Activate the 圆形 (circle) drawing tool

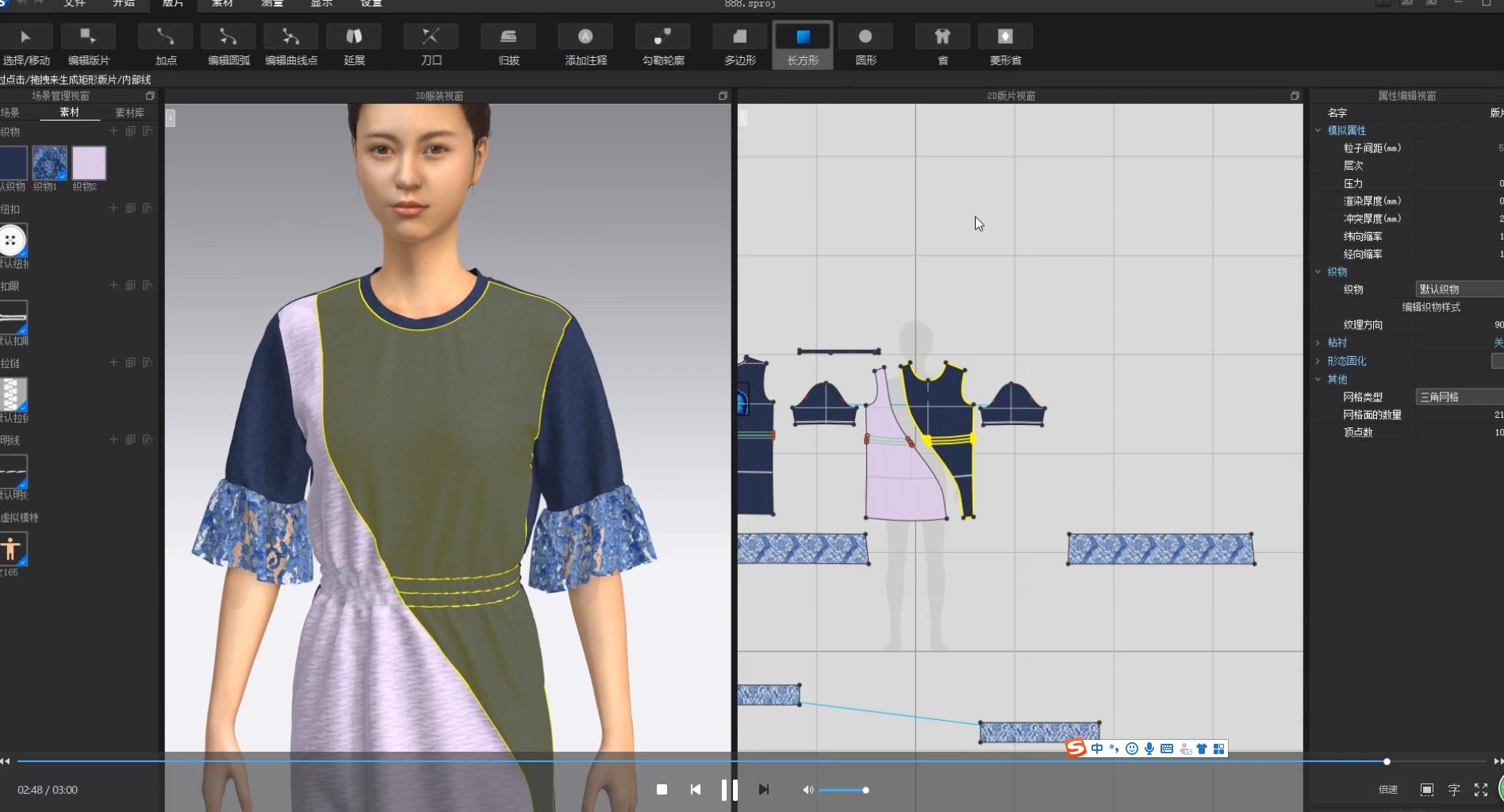click(x=865, y=44)
